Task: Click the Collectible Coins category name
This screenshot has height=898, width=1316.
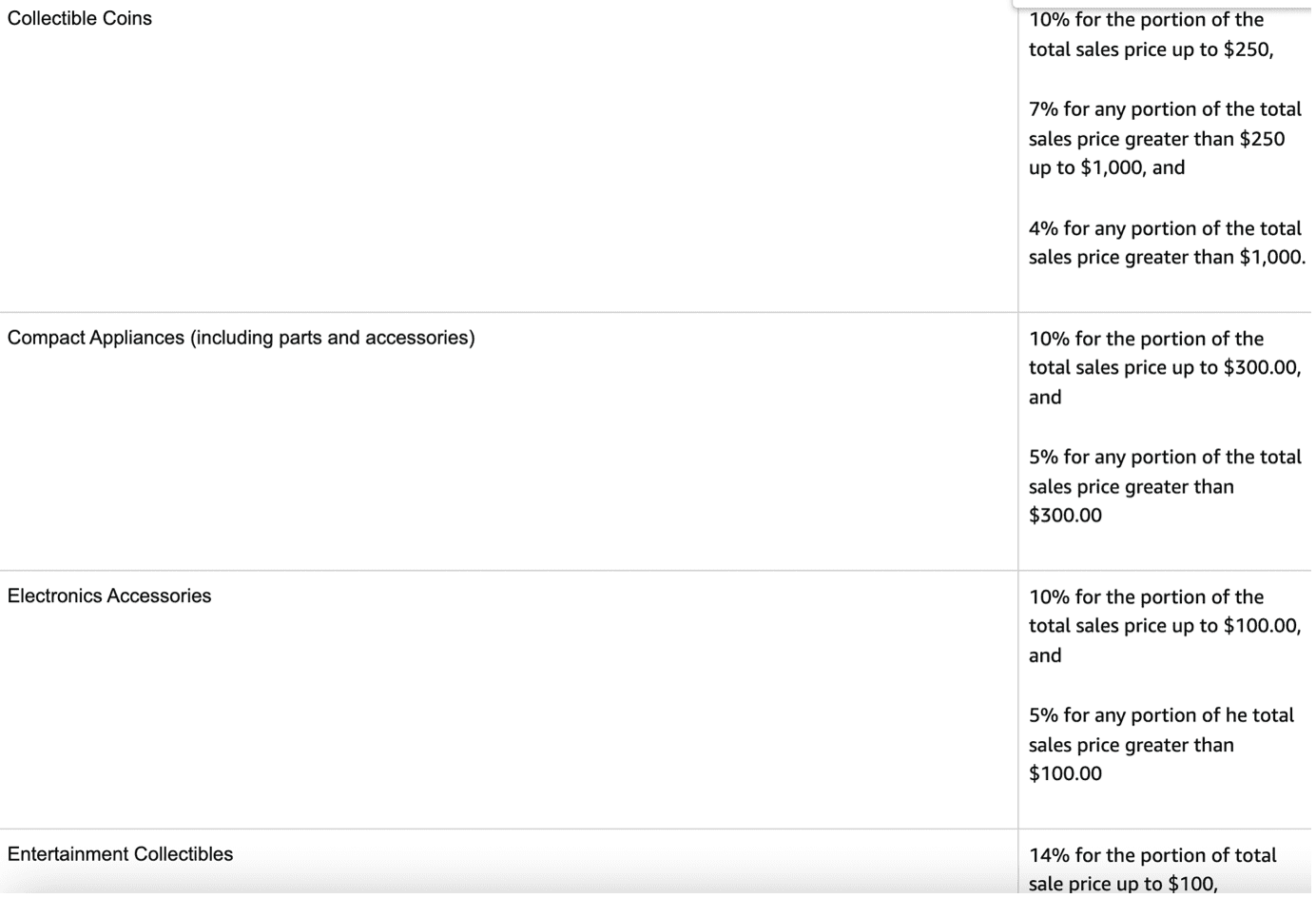Action: point(80,18)
